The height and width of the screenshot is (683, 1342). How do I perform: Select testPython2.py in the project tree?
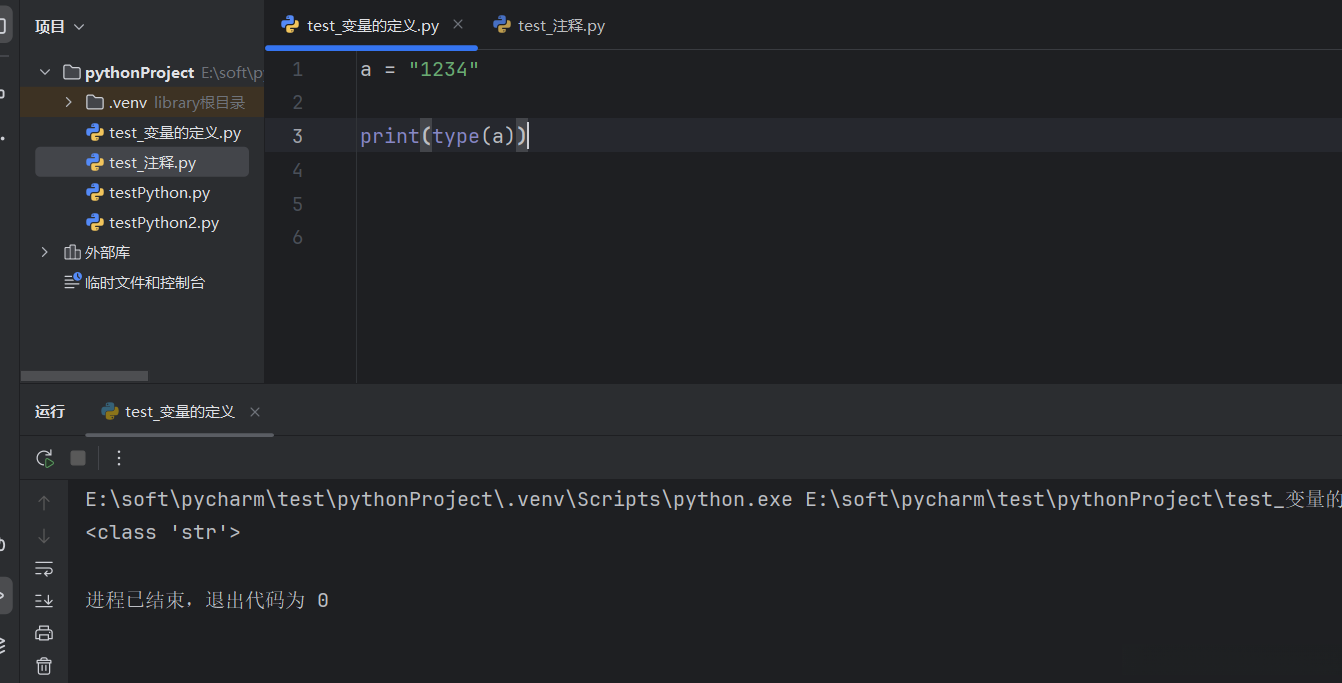point(163,222)
